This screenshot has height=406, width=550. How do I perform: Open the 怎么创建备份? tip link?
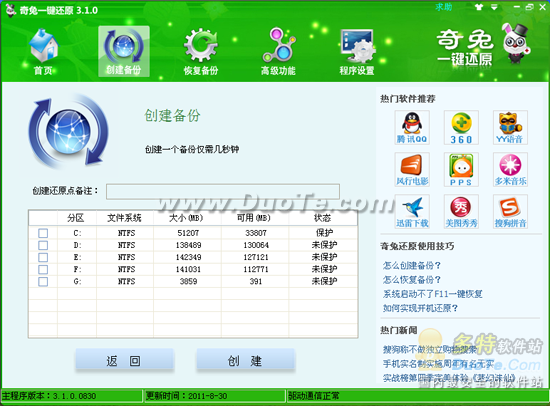[x=411, y=266]
